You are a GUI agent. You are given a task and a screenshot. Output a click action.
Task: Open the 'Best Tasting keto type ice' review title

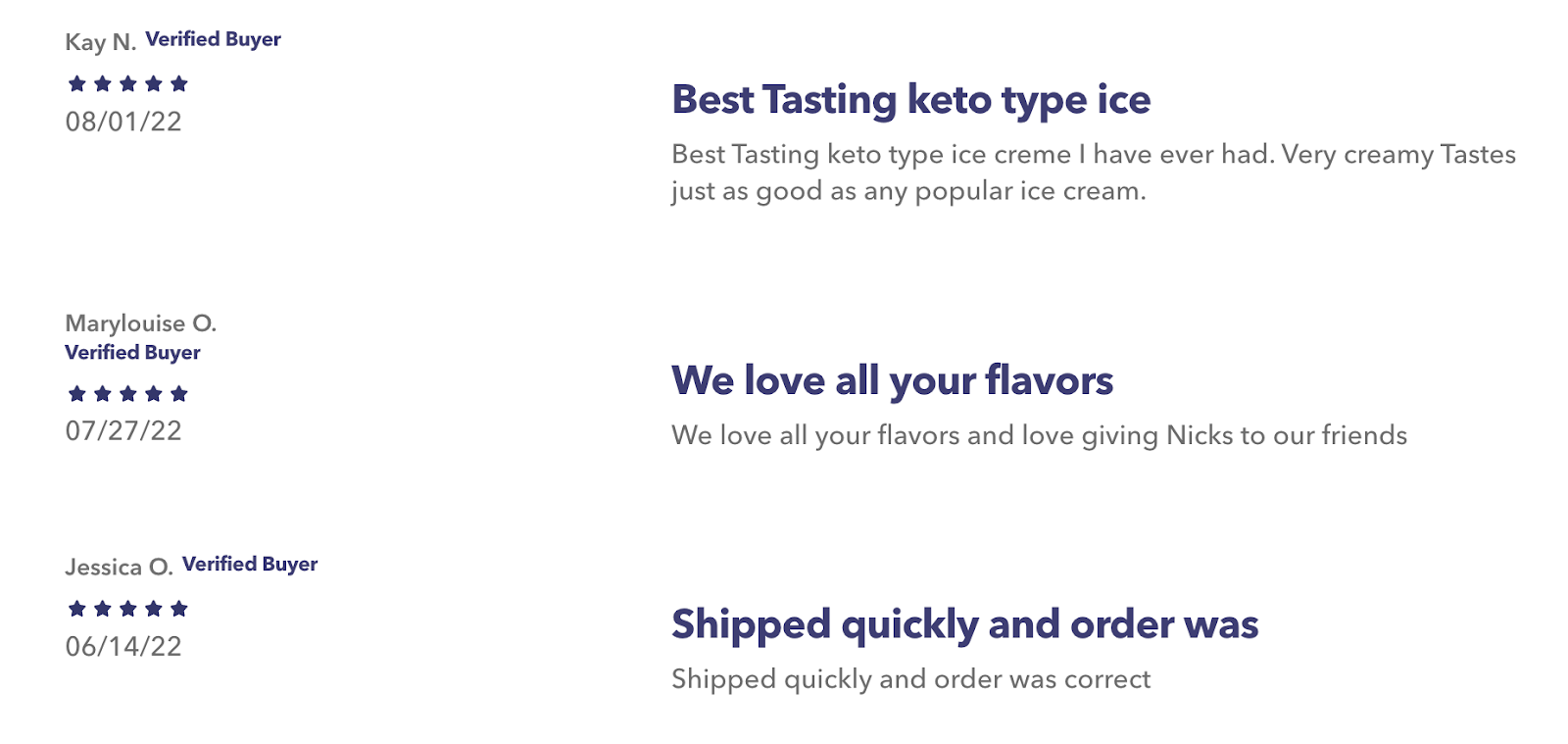(910, 100)
